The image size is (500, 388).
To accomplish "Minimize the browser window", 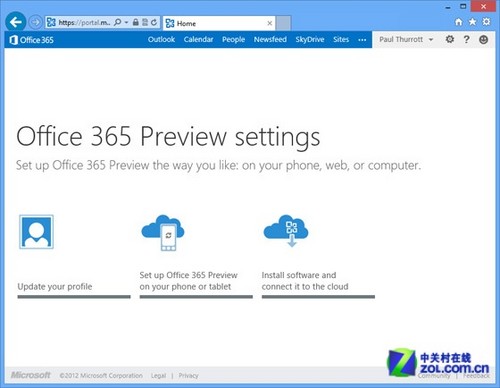I will pos(448,7).
